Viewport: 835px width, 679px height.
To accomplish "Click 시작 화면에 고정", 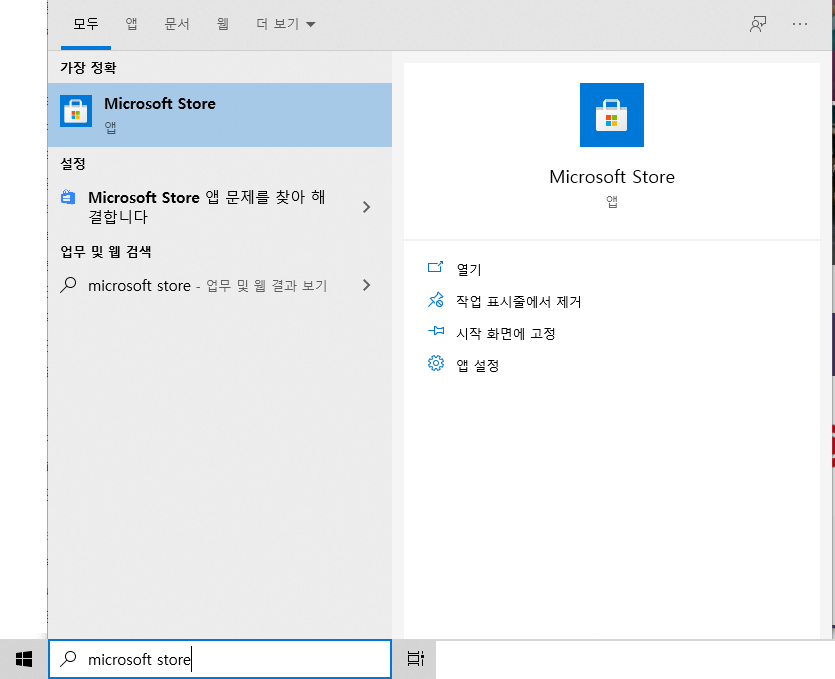I will [505, 333].
